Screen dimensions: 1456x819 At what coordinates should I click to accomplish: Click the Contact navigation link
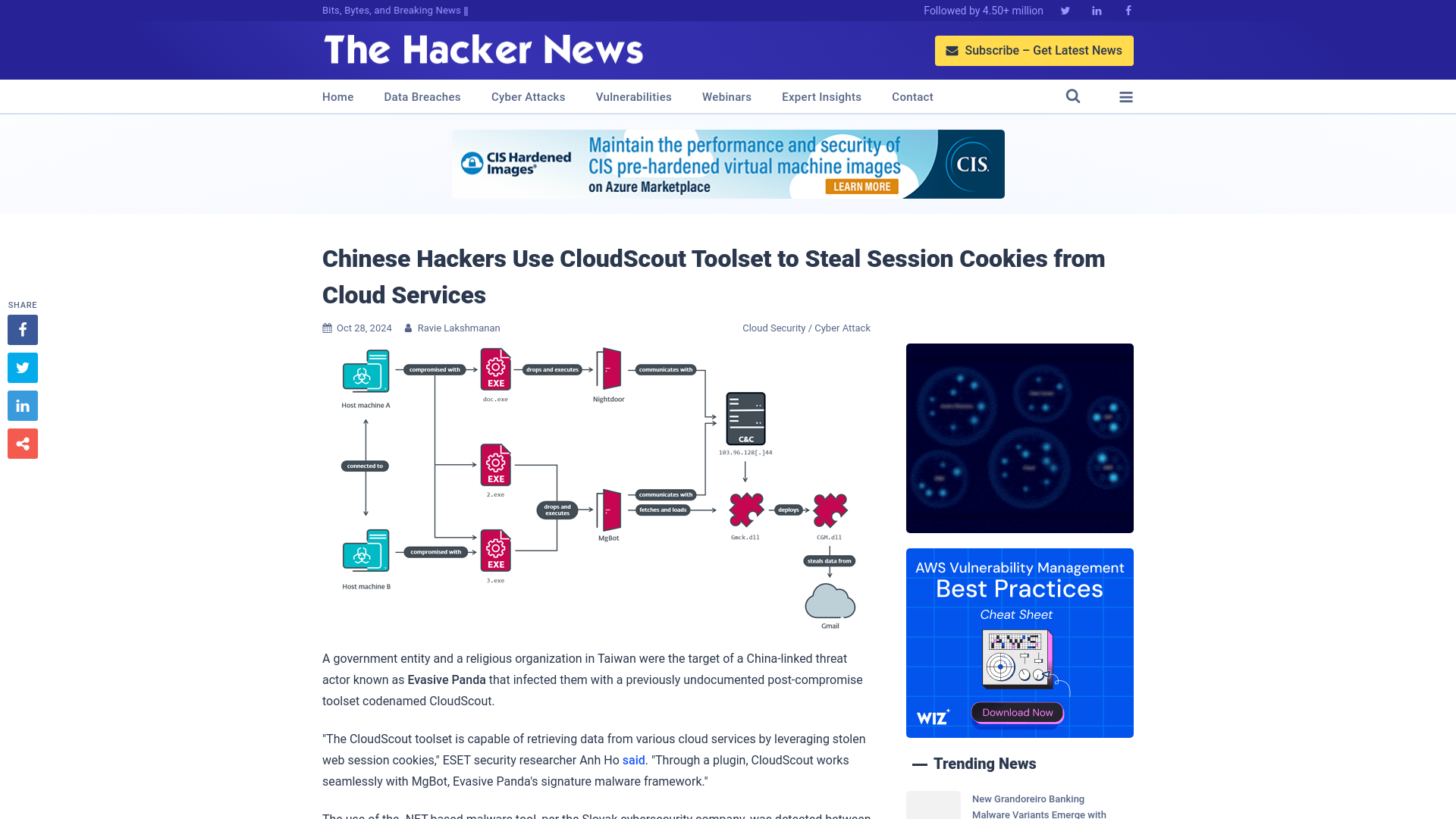pos(912,97)
